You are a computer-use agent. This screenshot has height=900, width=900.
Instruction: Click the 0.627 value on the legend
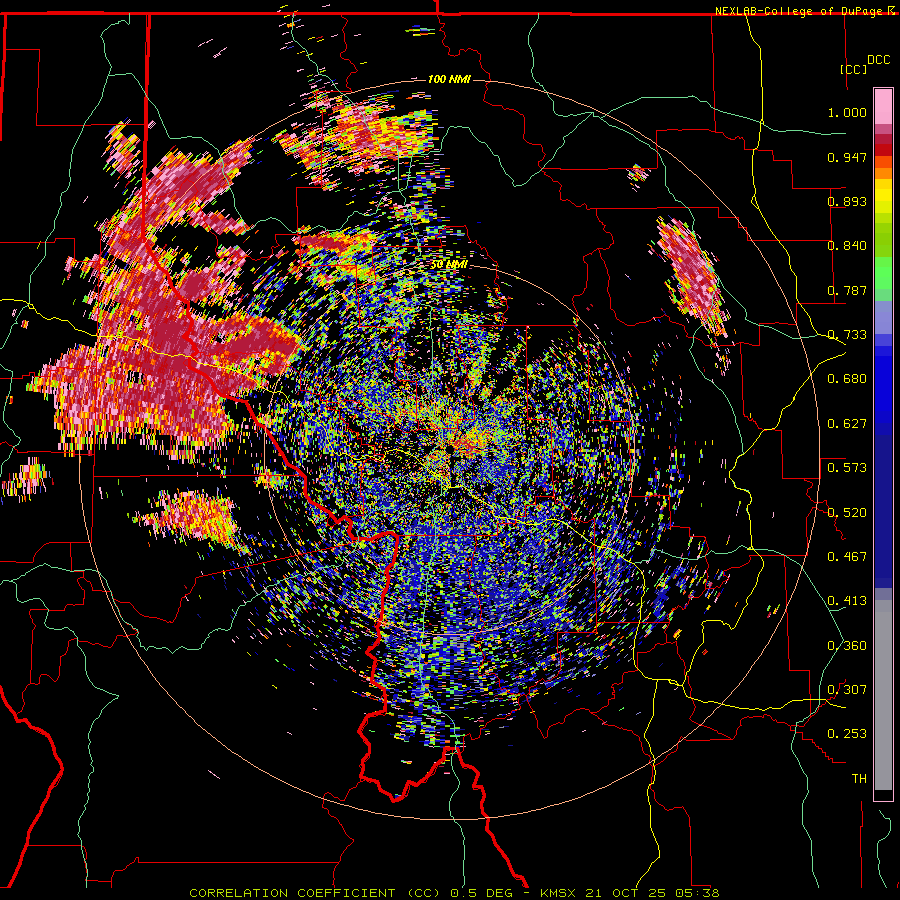[x=847, y=424]
